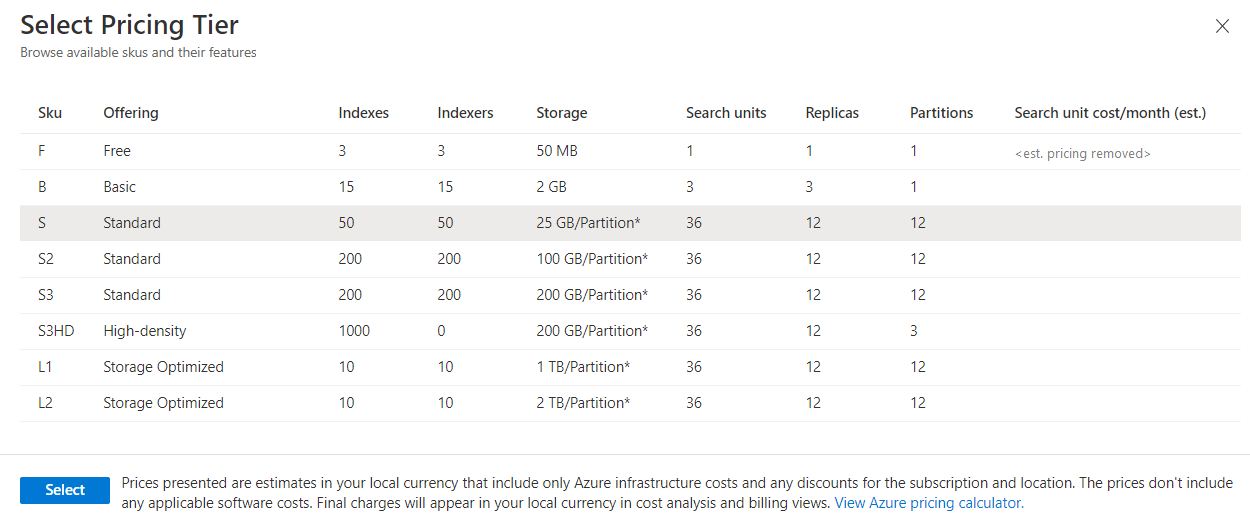Select the S3HD High-density tier
This screenshot has width=1250, height=527.
point(144,331)
